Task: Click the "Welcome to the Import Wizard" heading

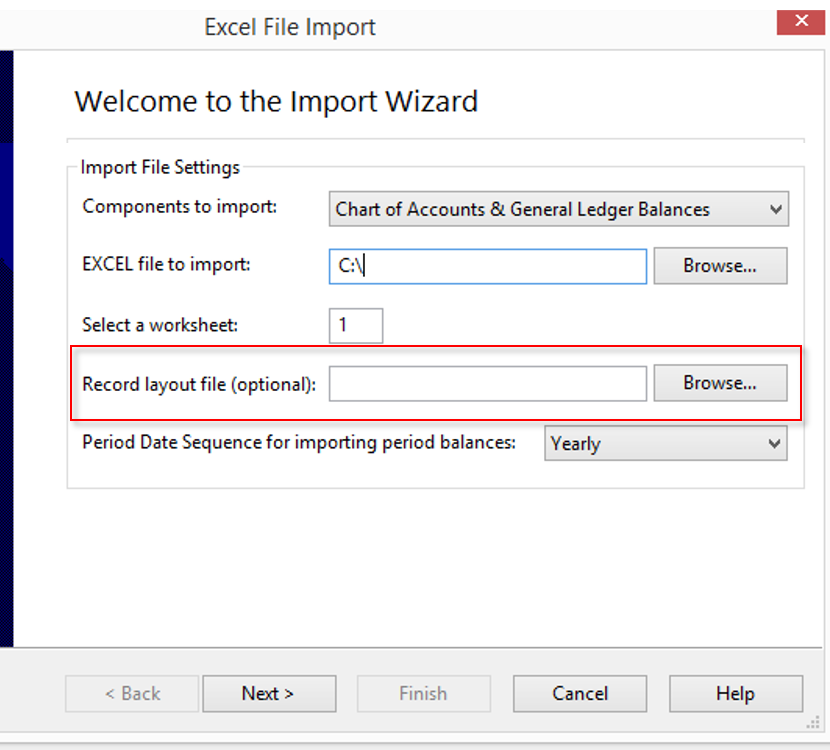Action: click(x=276, y=101)
